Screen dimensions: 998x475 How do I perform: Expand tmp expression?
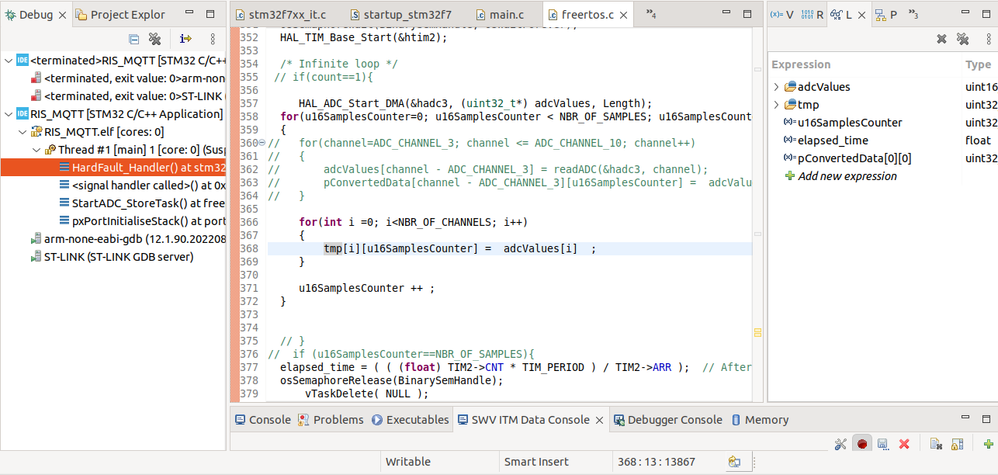click(777, 104)
